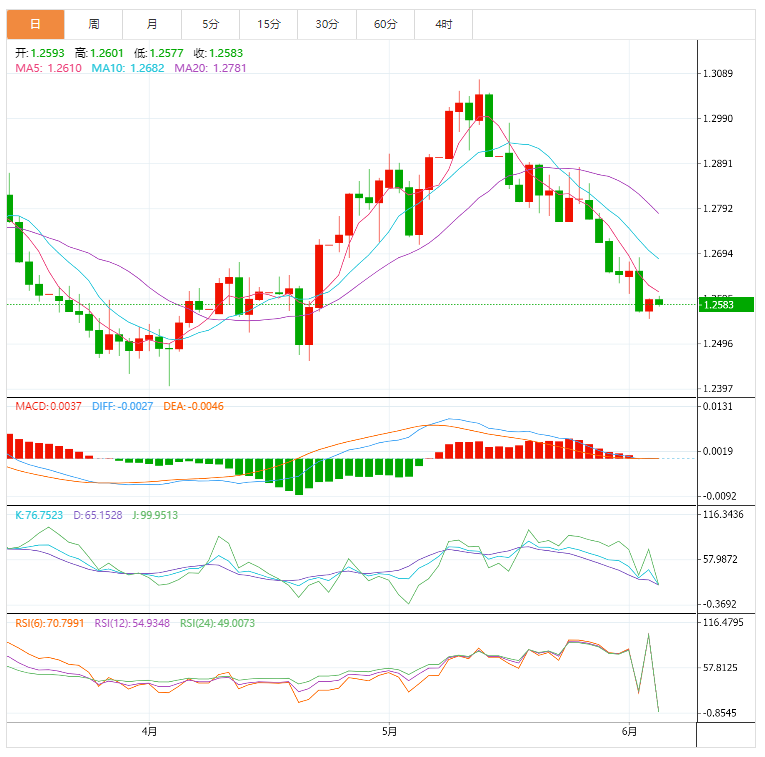Open the 30分 timeframe tab

pyautogui.click(x=327, y=24)
